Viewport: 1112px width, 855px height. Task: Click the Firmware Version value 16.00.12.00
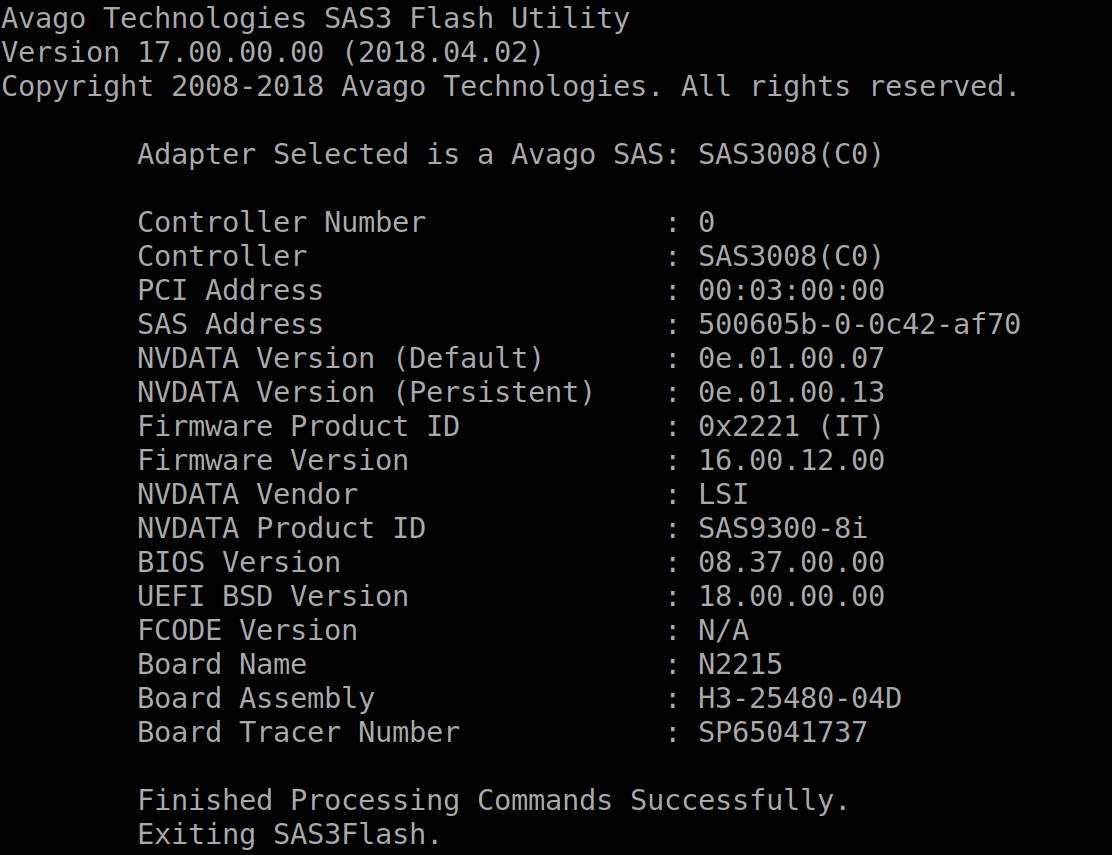pos(791,460)
